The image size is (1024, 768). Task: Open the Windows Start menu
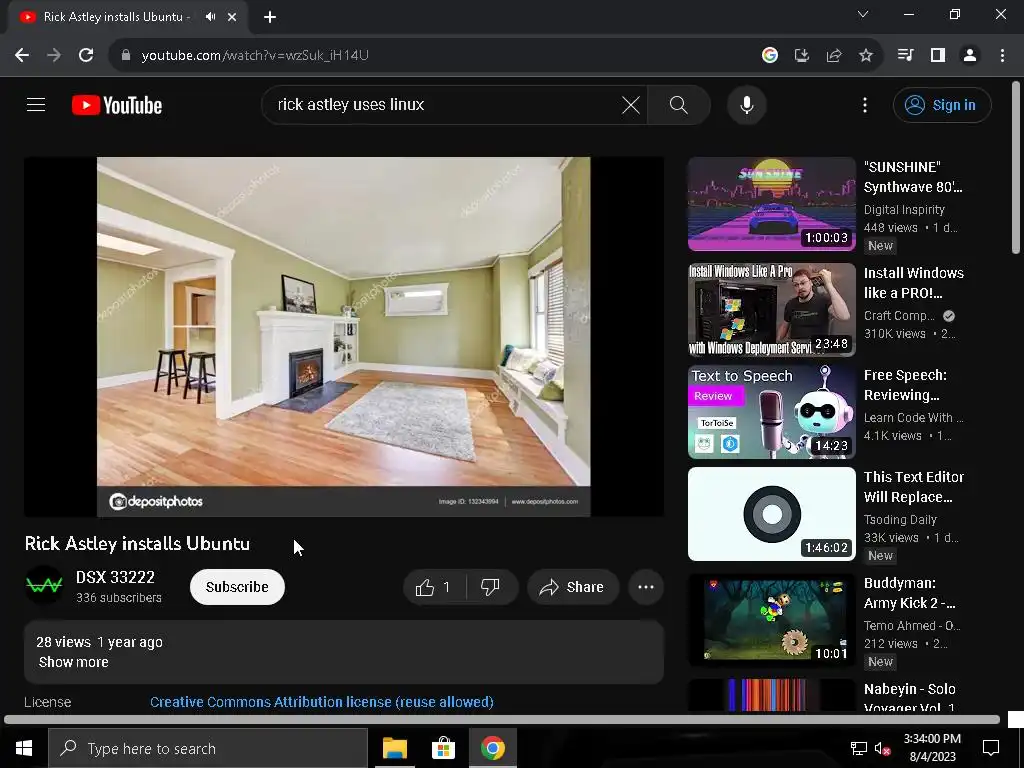24,748
